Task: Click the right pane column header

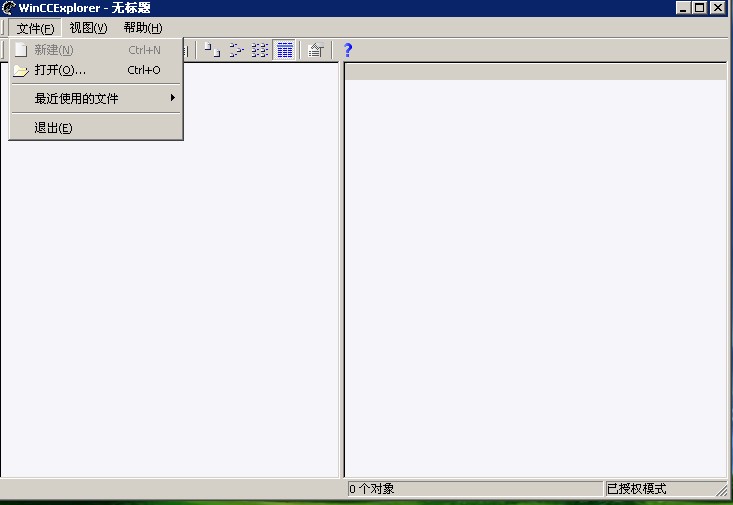Action: pos(535,71)
